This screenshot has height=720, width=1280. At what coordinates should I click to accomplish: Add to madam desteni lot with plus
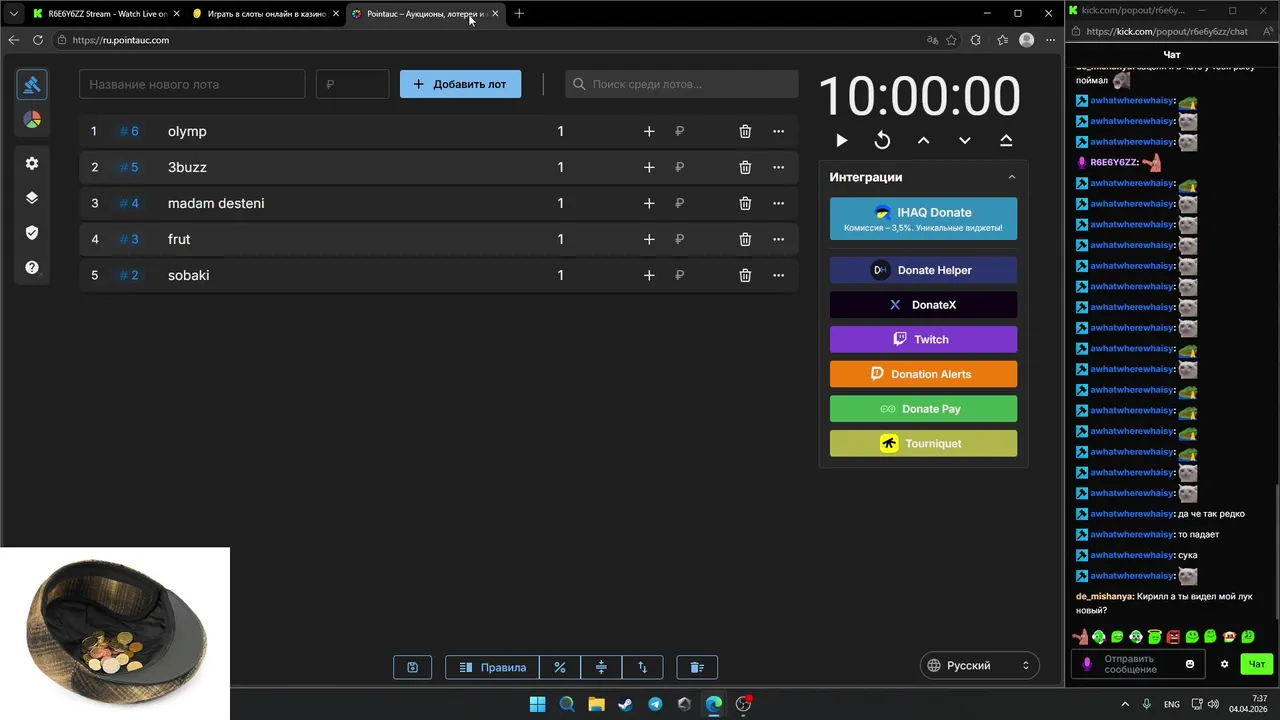pos(649,203)
